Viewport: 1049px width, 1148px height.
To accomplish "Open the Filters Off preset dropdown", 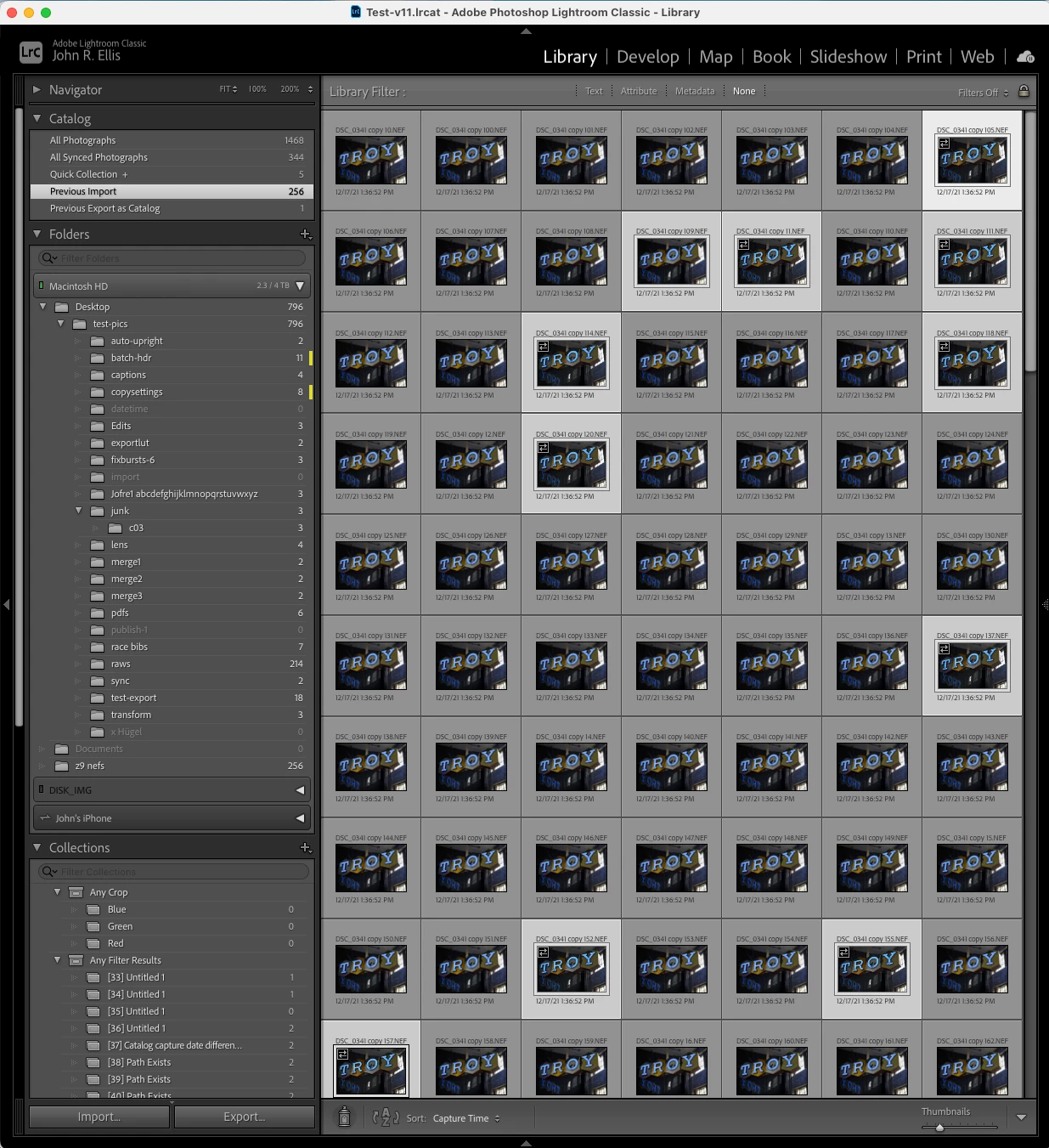I will [x=984, y=93].
